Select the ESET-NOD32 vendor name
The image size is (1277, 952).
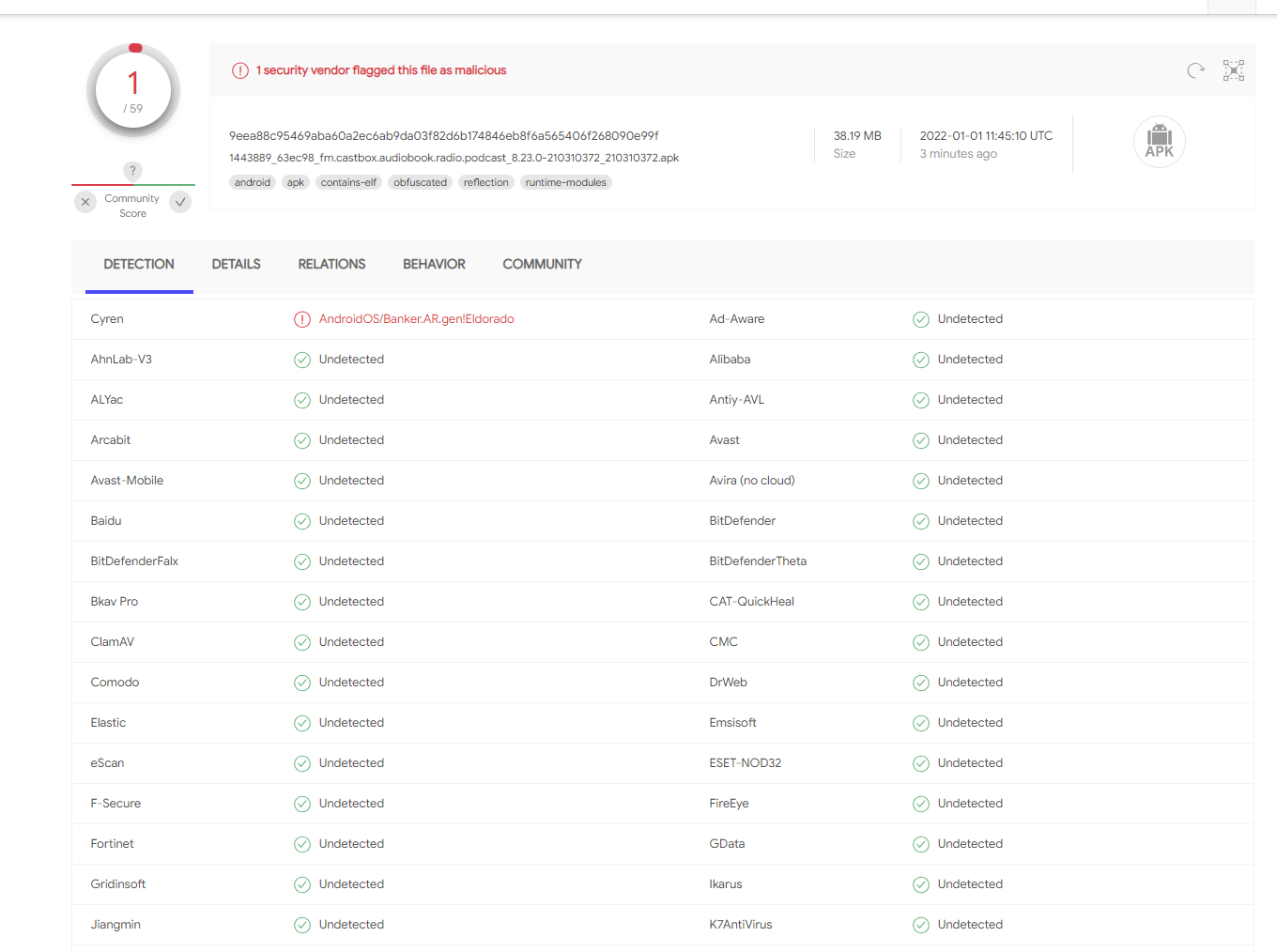coord(746,762)
